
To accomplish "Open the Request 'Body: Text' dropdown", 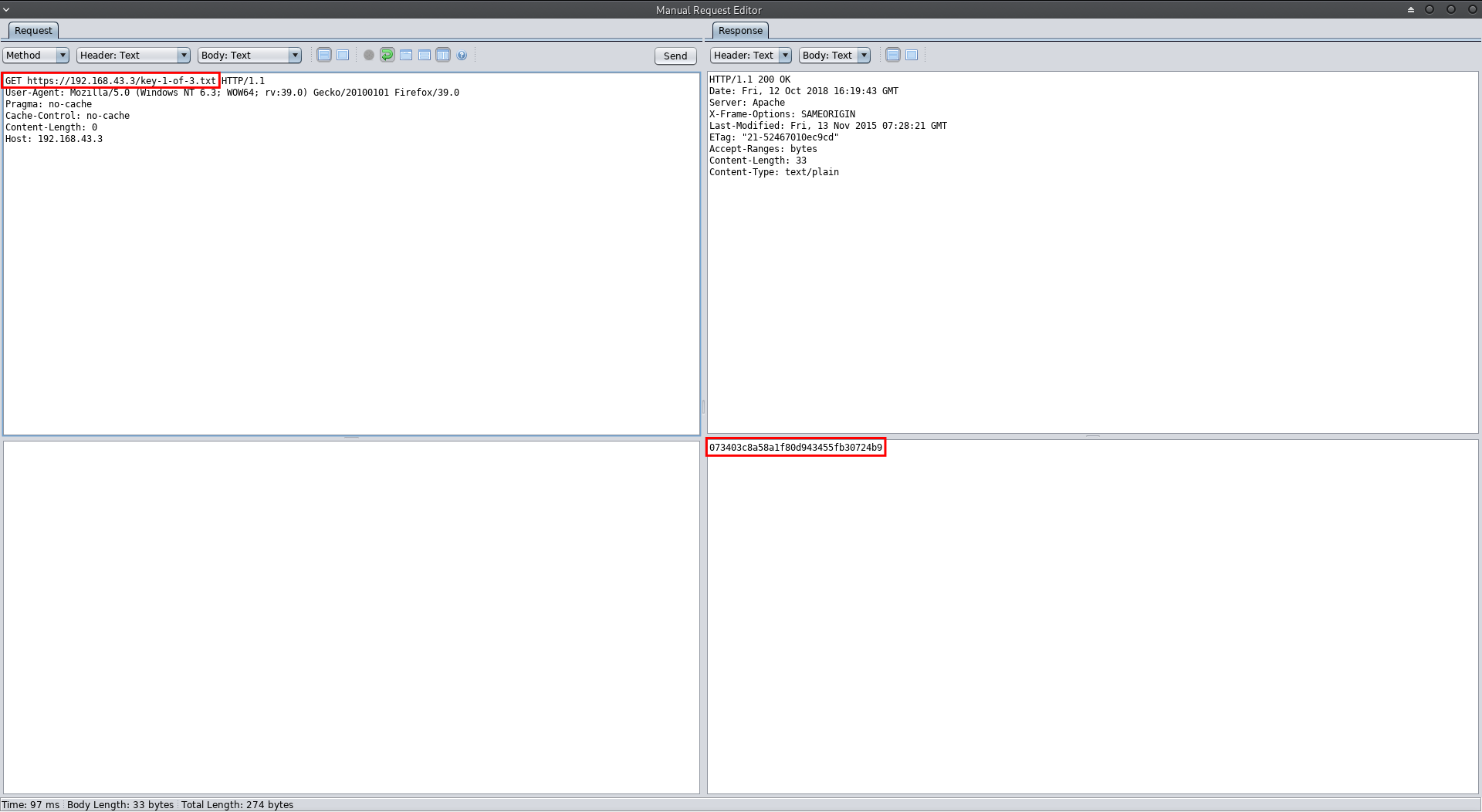I will tap(249, 55).
